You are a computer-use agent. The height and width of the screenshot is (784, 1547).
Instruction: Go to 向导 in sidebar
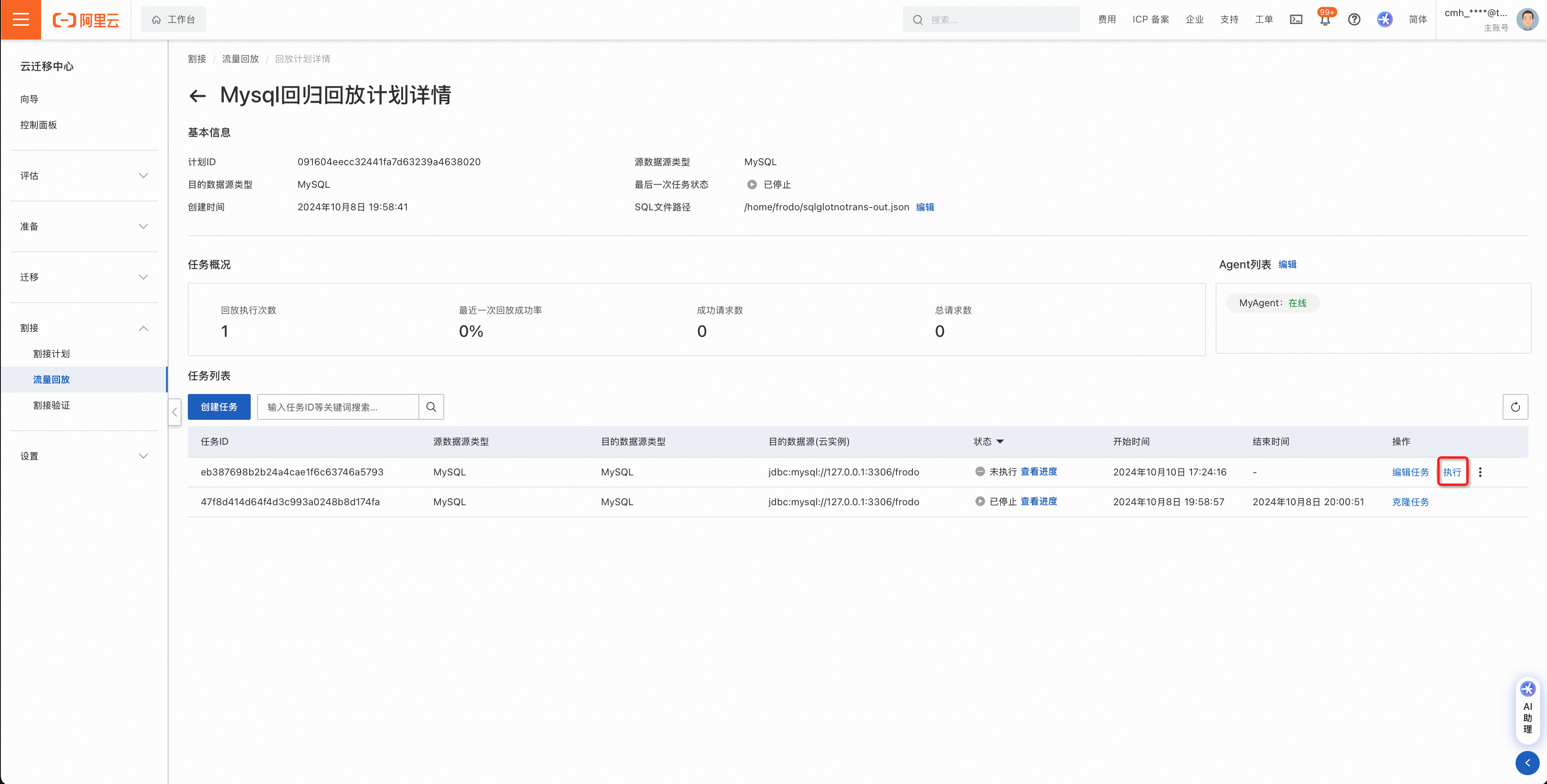click(x=29, y=99)
